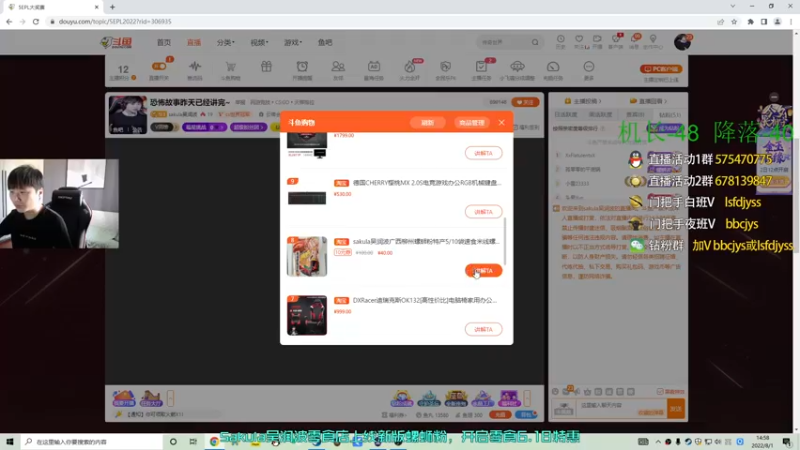Open the flame icon with NEW badge
Screen dimensions: 800x450
410,67
